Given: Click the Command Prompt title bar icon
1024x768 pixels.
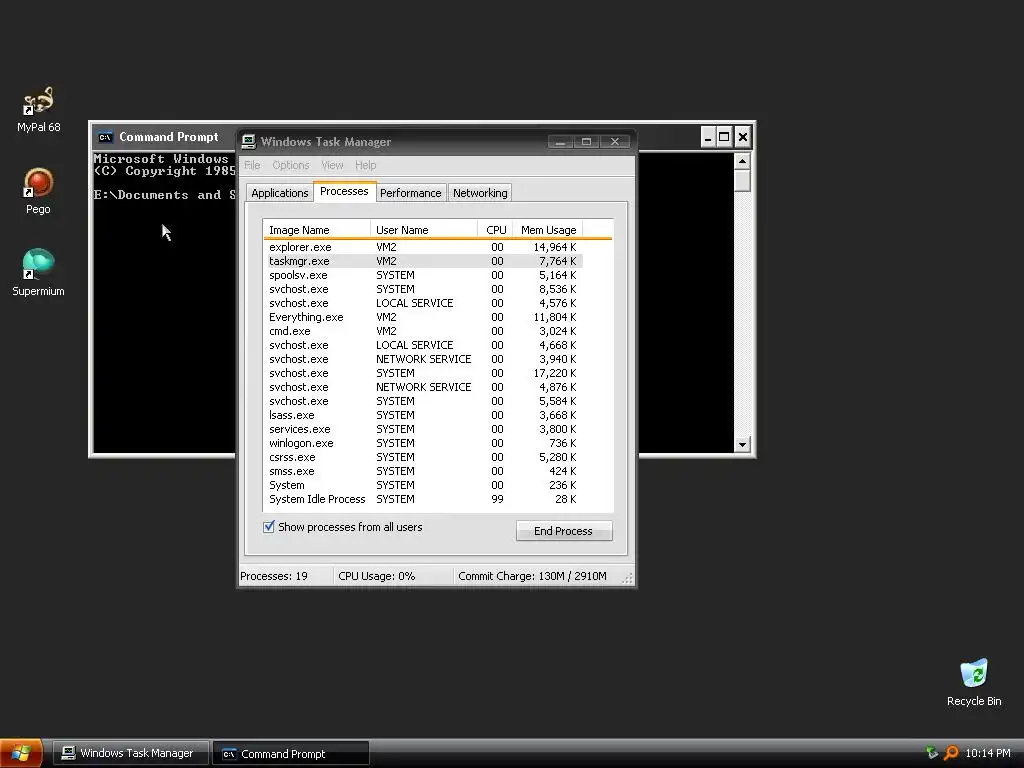Looking at the screenshot, I should [x=105, y=137].
